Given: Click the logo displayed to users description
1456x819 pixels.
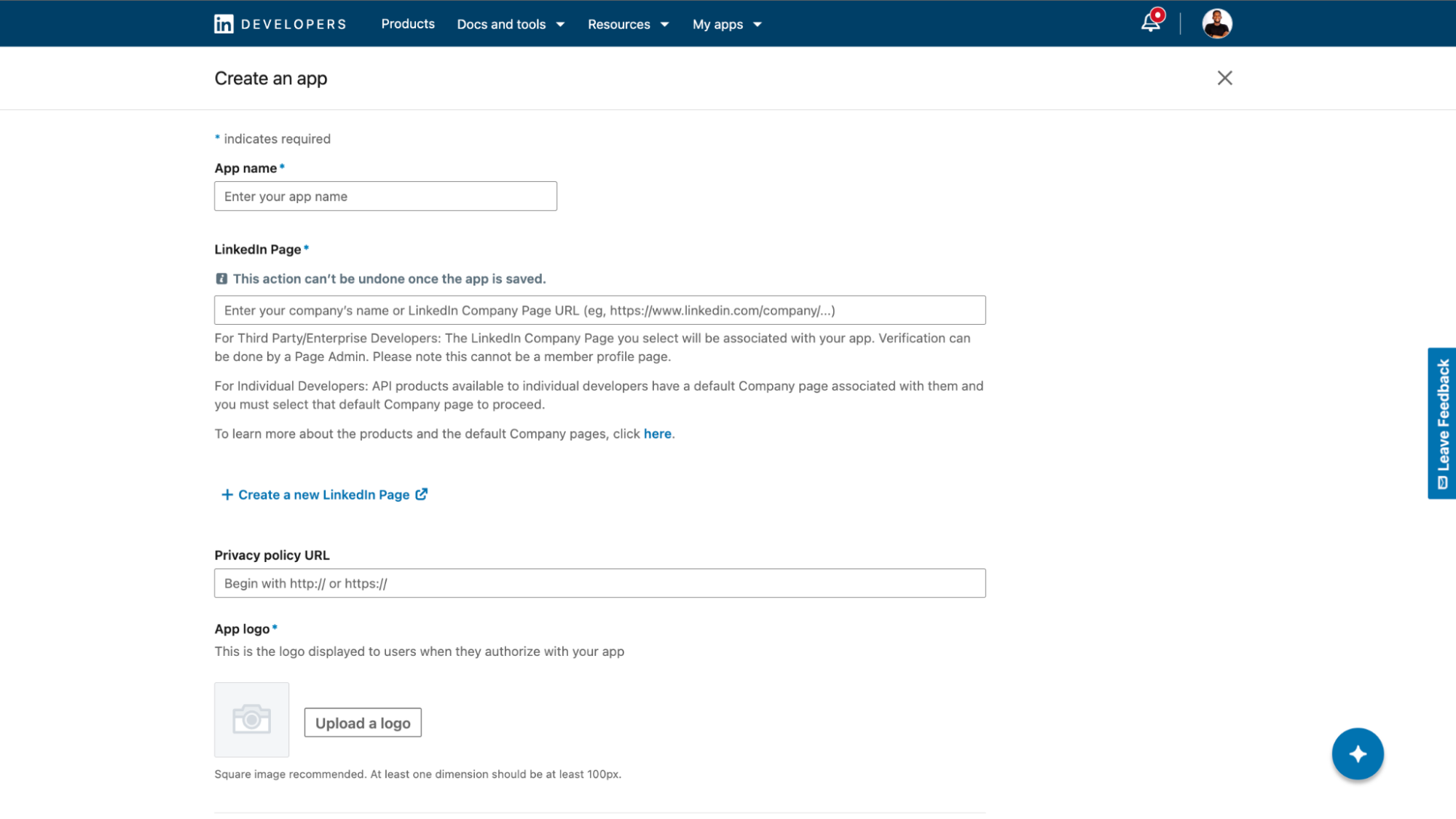Looking at the screenshot, I should click(x=419, y=652).
